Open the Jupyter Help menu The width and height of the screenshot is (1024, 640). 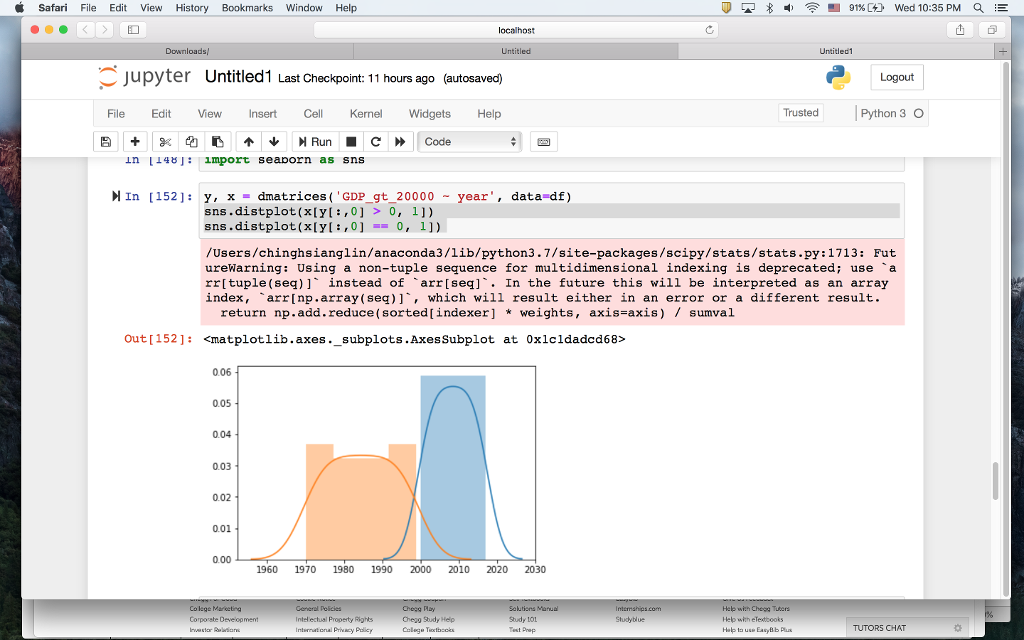coord(488,114)
